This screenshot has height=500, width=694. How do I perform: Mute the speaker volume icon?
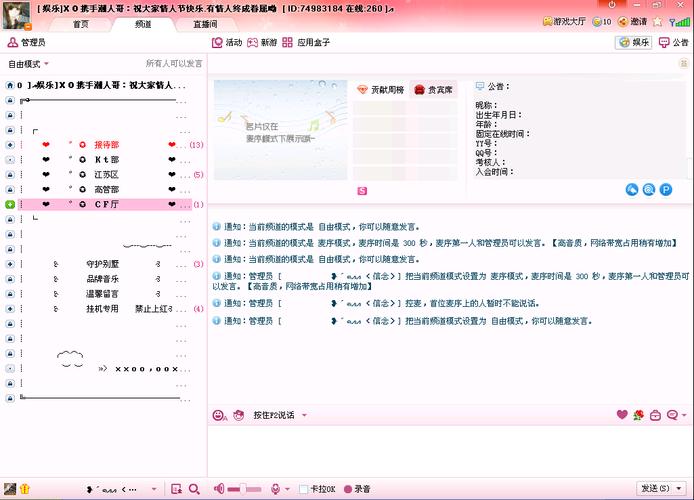tap(219, 489)
